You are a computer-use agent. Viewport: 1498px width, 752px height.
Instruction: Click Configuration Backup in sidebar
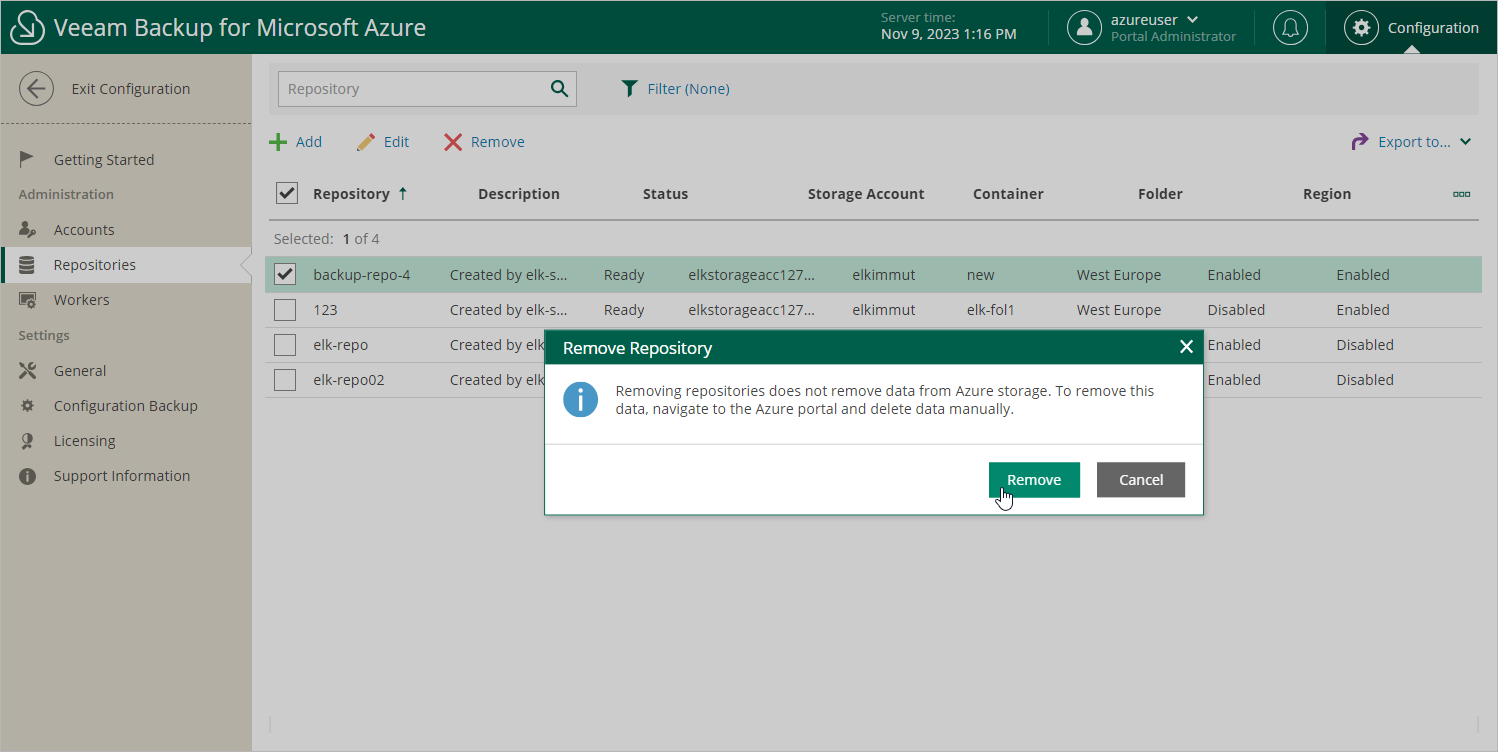126,406
